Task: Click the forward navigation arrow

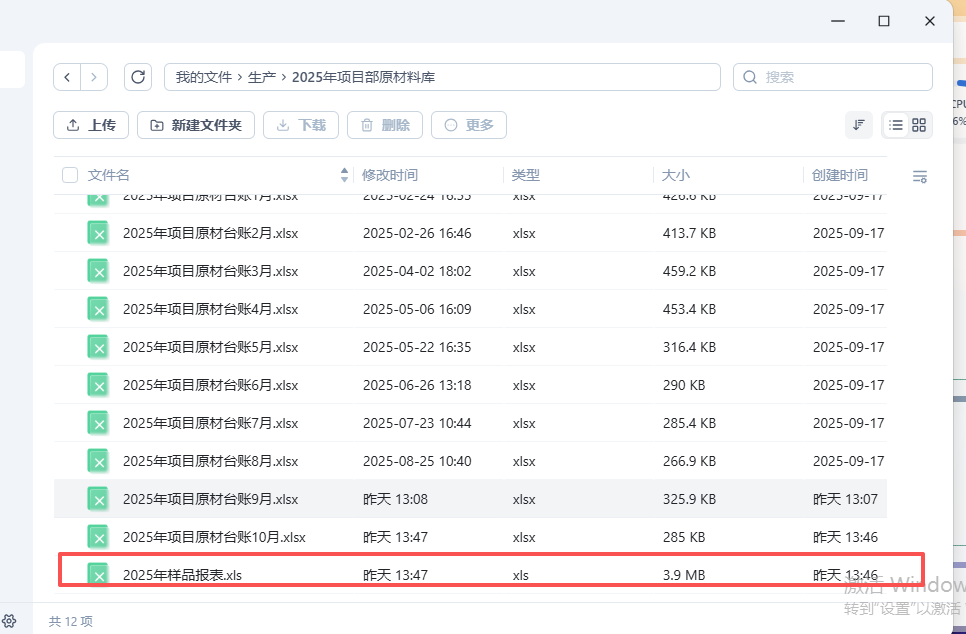Action: (94, 77)
